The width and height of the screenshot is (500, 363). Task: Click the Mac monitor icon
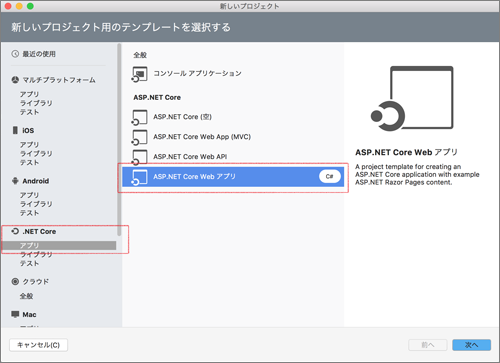pos(15,314)
